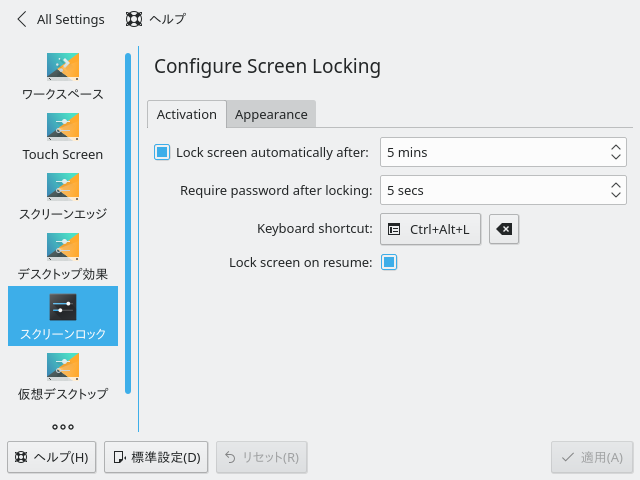
Task: Decrease the 5 mins lock delay with the down arrow
Action: (616, 157)
